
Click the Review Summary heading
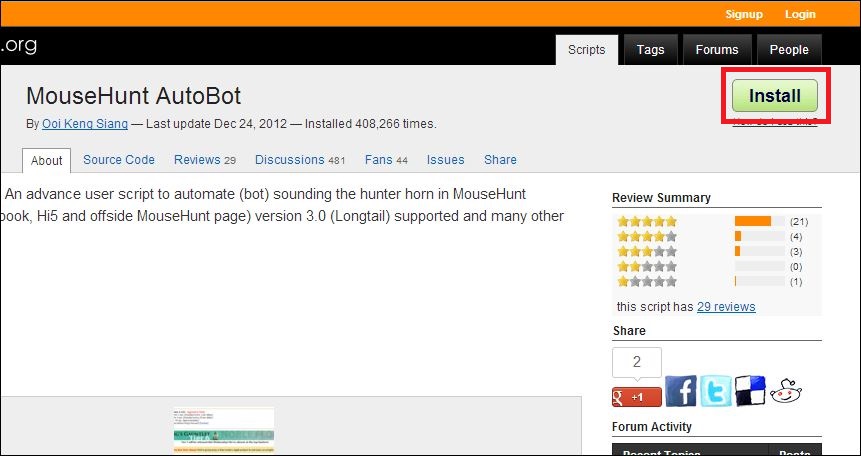pos(661,198)
